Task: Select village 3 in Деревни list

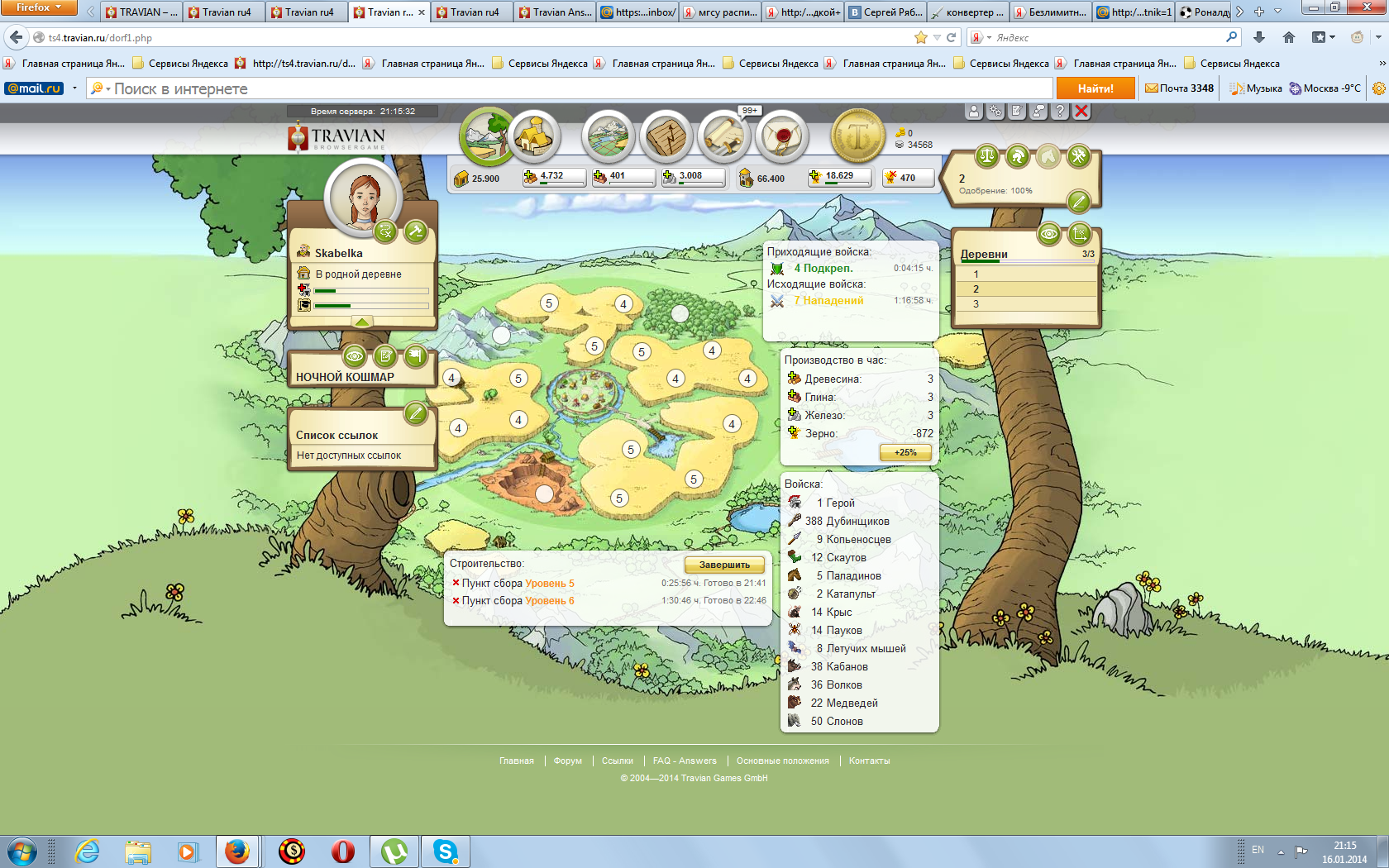Action: [x=1026, y=304]
